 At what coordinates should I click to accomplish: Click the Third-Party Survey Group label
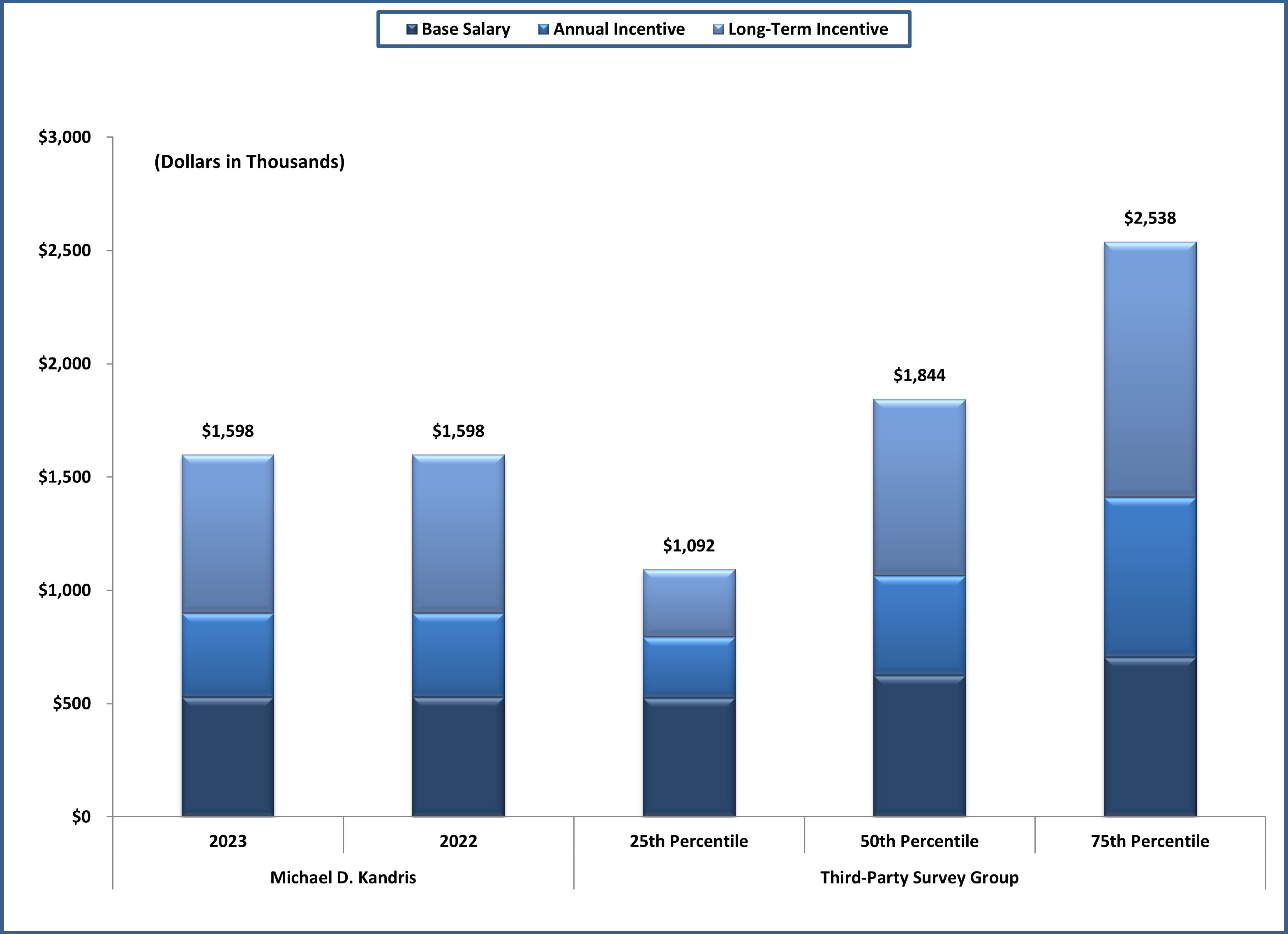[919, 877]
